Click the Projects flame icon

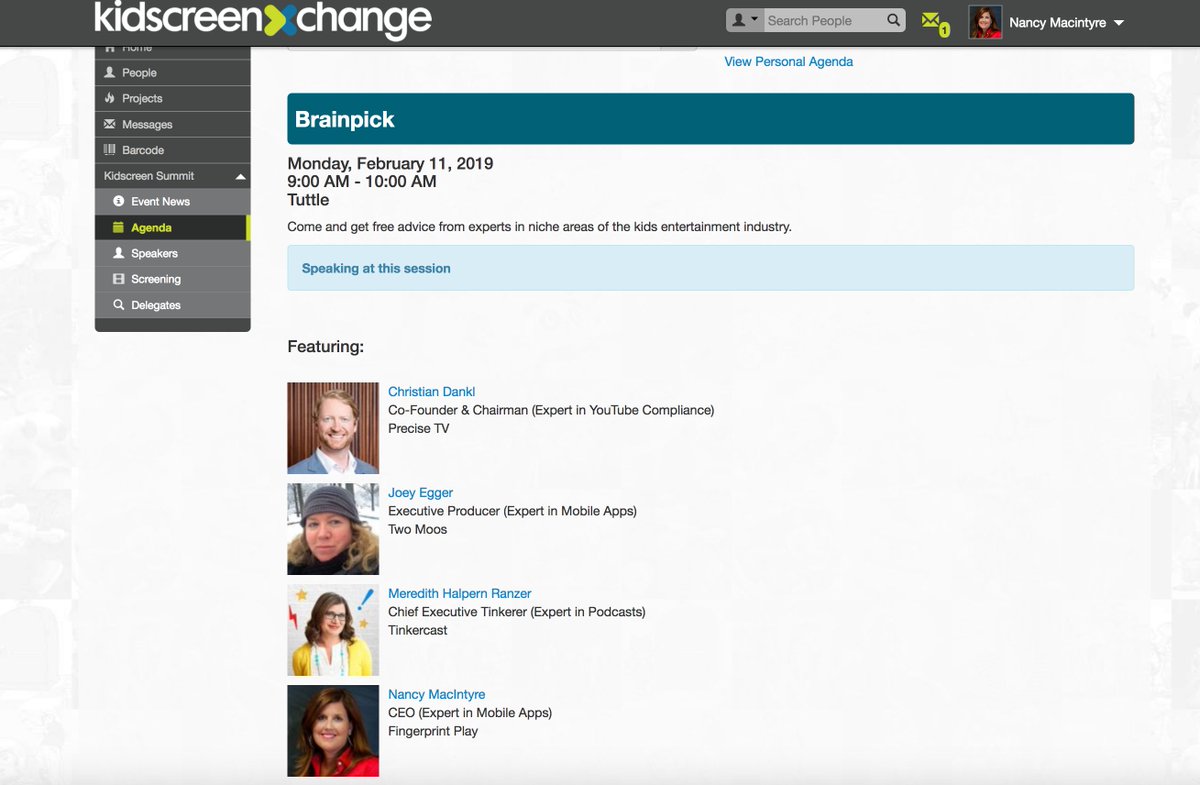(x=110, y=98)
